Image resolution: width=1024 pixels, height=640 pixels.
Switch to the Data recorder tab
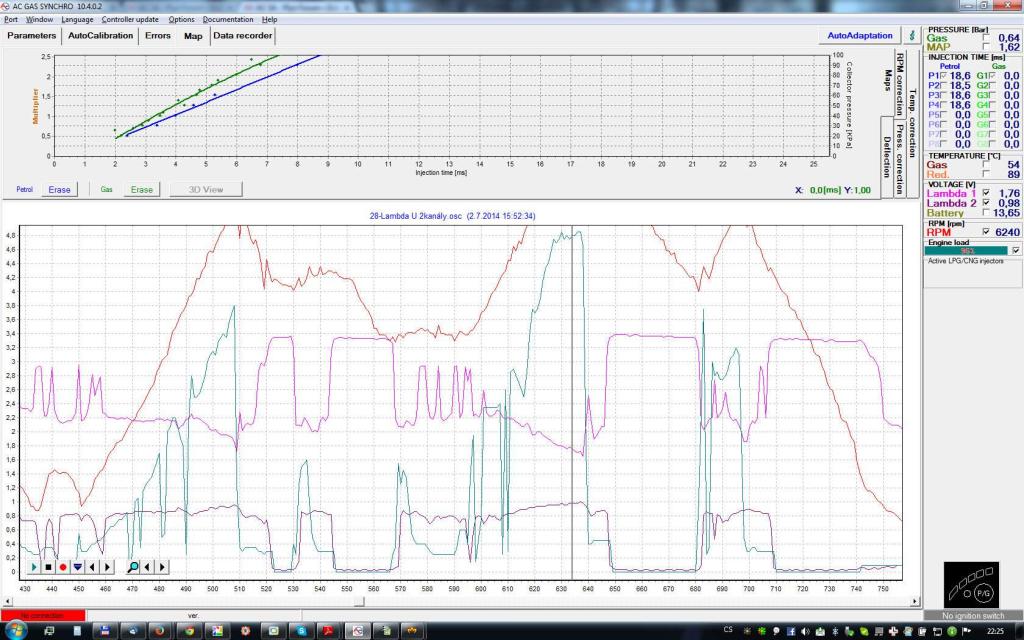[242, 36]
